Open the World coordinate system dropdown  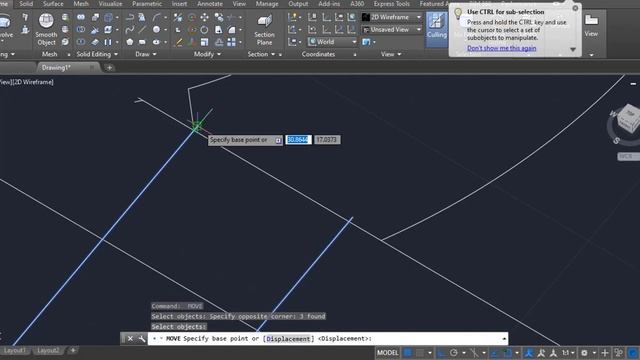333,42
